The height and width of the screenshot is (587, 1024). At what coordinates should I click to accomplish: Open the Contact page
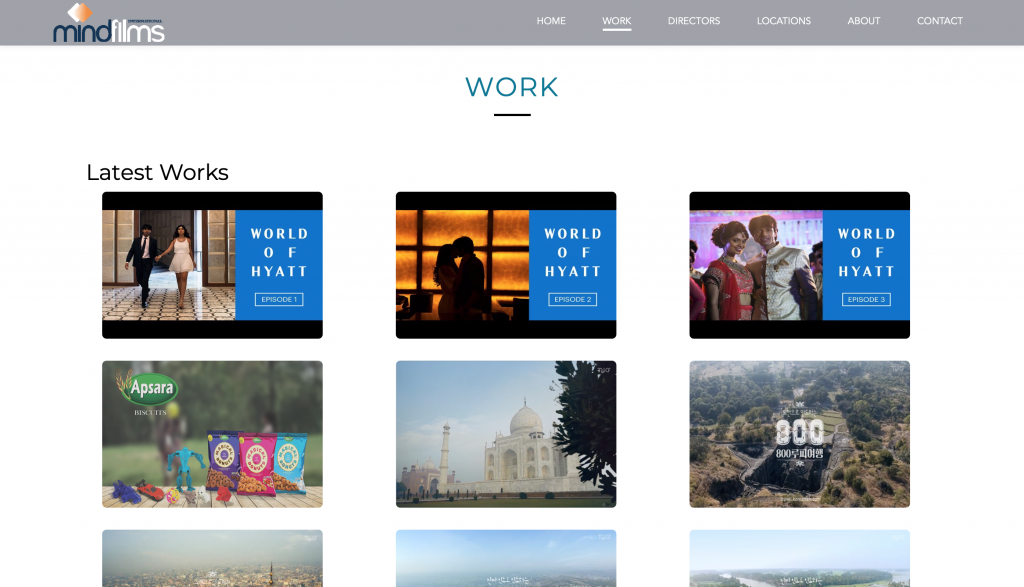pos(940,21)
